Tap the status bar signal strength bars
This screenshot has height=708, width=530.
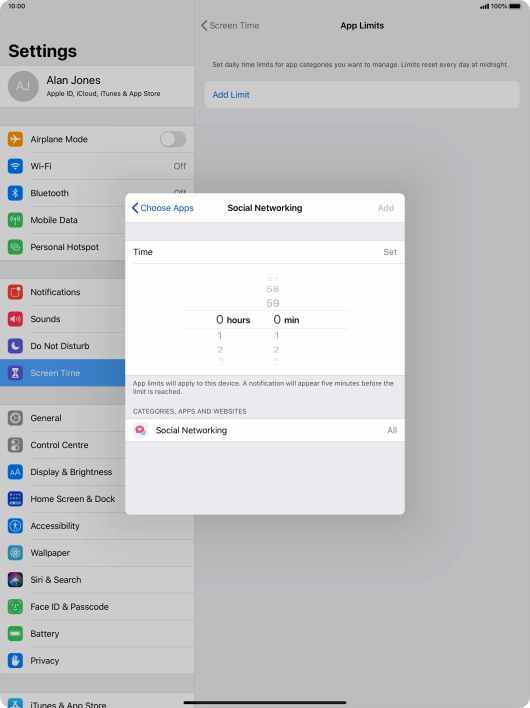point(484,6)
